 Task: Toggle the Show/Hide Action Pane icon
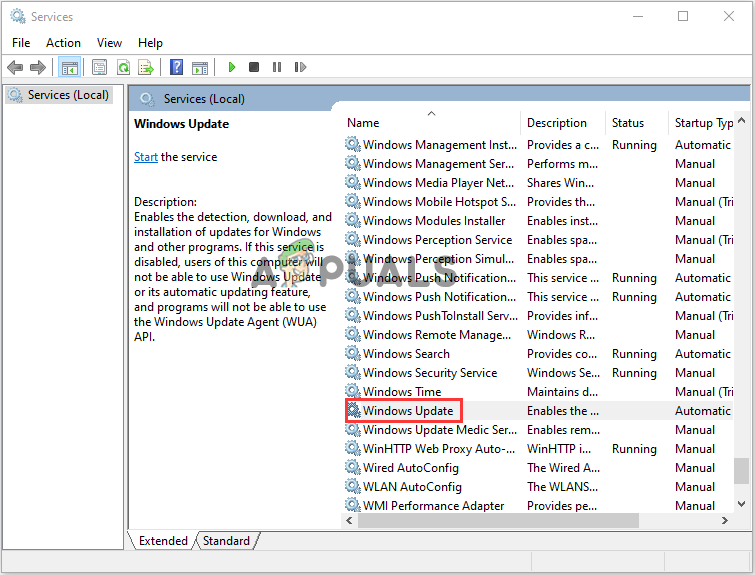click(x=200, y=67)
